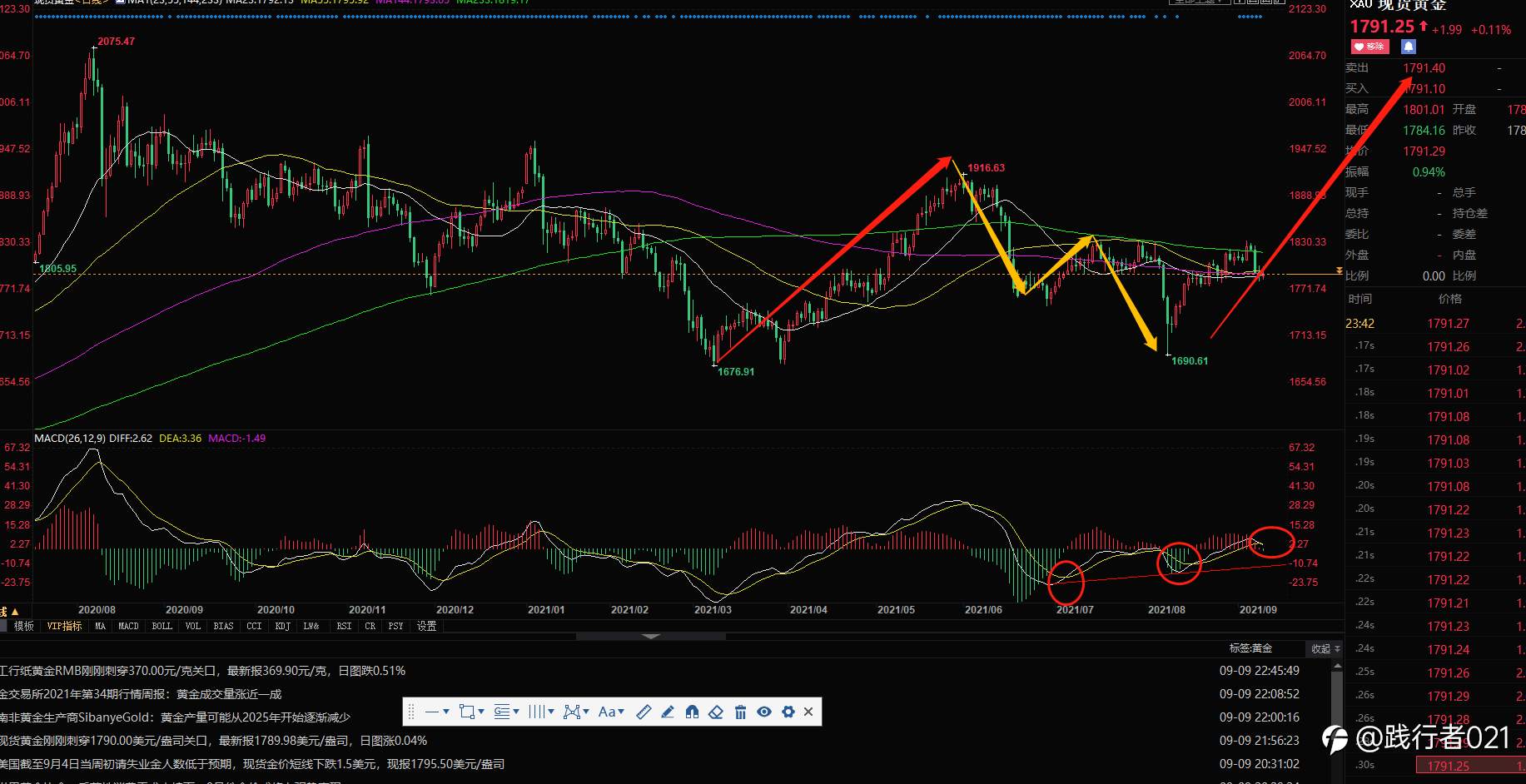Screen dimensions: 1526x784
Task: Click the 移除 favorite heart button
Action: click(x=1369, y=47)
